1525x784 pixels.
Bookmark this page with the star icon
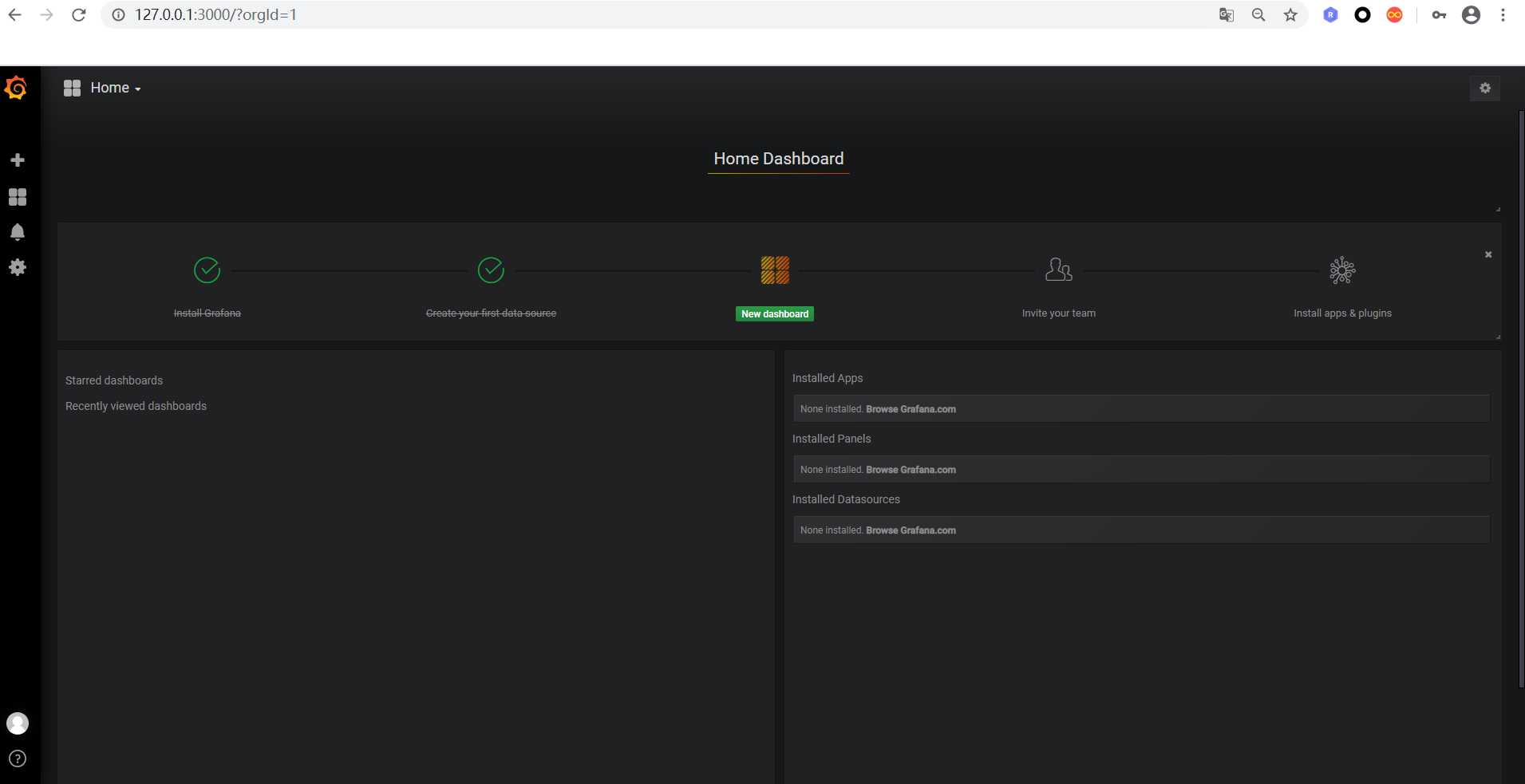tap(1290, 15)
